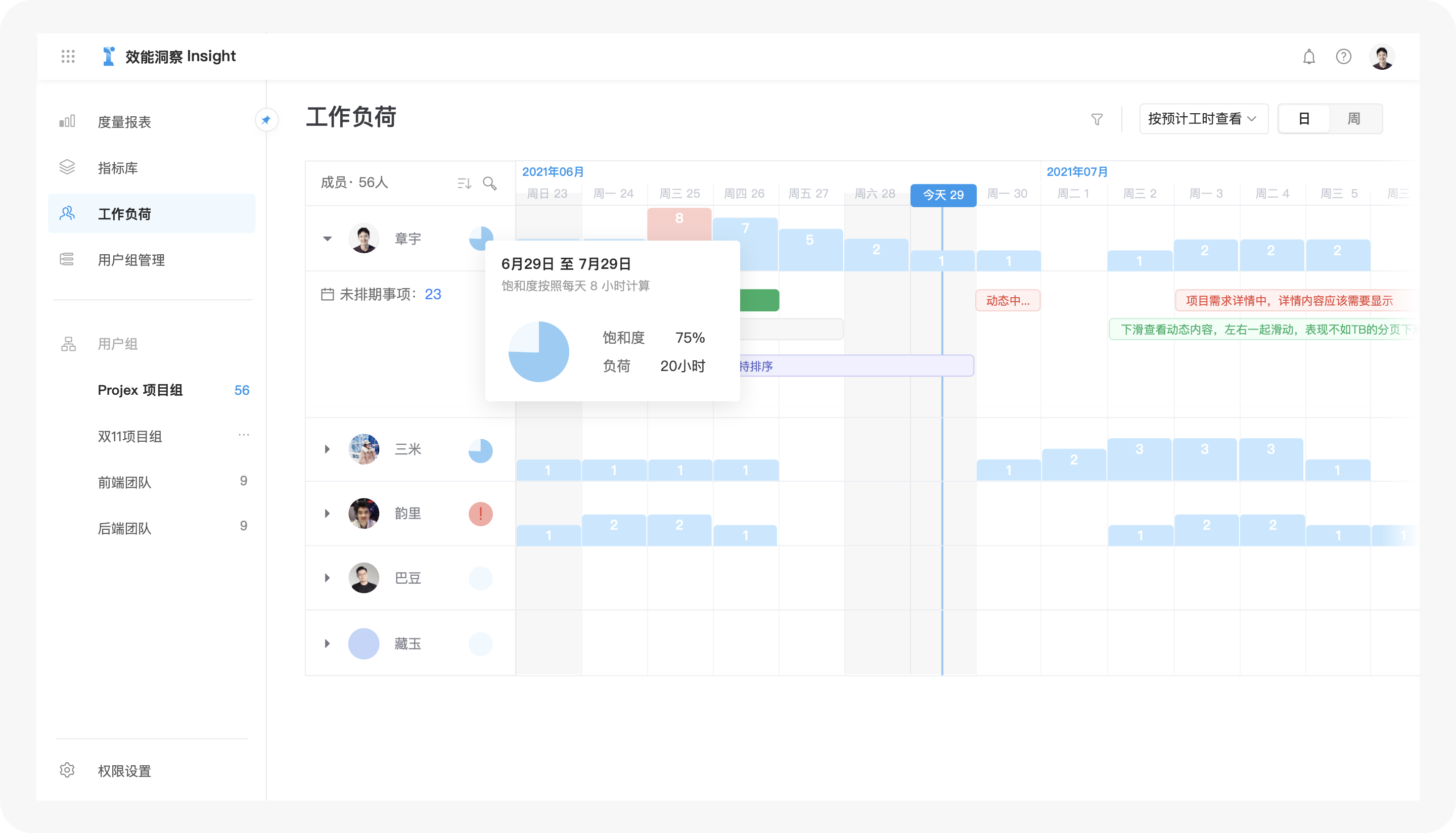Image resolution: width=1456 pixels, height=833 pixels.
Task: Click 韵里's red overload warning icon
Action: (481, 514)
